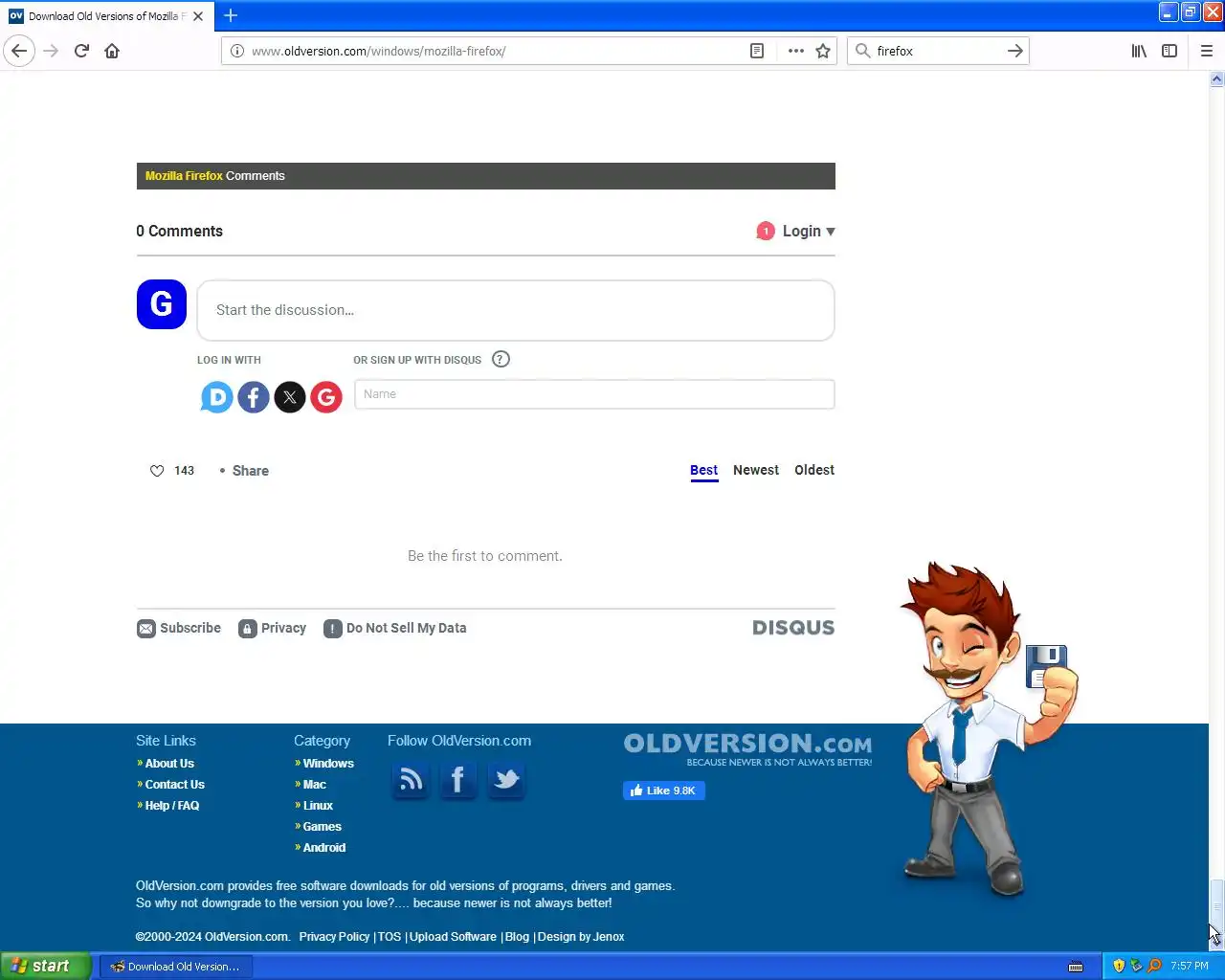The width and height of the screenshot is (1225, 980).
Task: Click the Name input field
Action: (594, 394)
